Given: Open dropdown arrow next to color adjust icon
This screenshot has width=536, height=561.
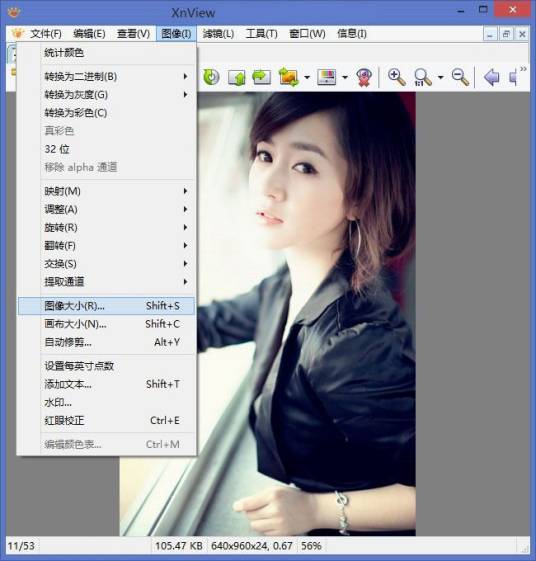Looking at the screenshot, I should coord(345,77).
